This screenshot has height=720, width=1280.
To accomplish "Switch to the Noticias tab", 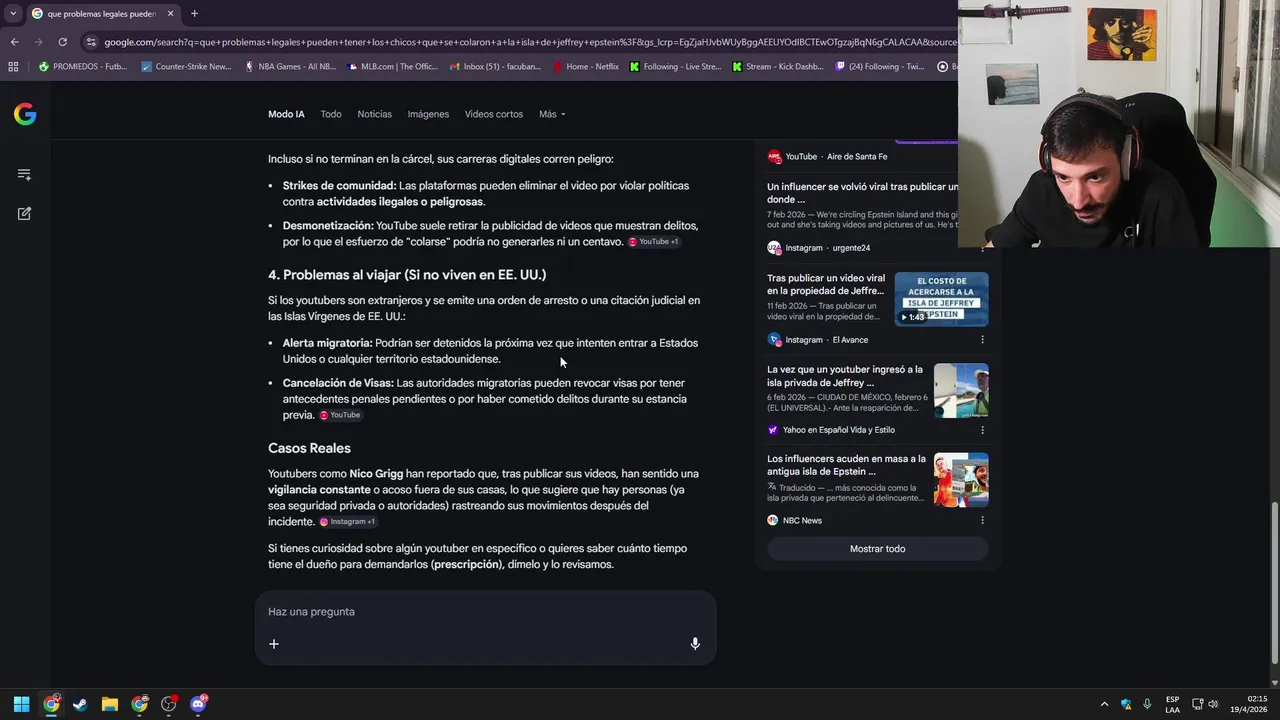I will 375,114.
